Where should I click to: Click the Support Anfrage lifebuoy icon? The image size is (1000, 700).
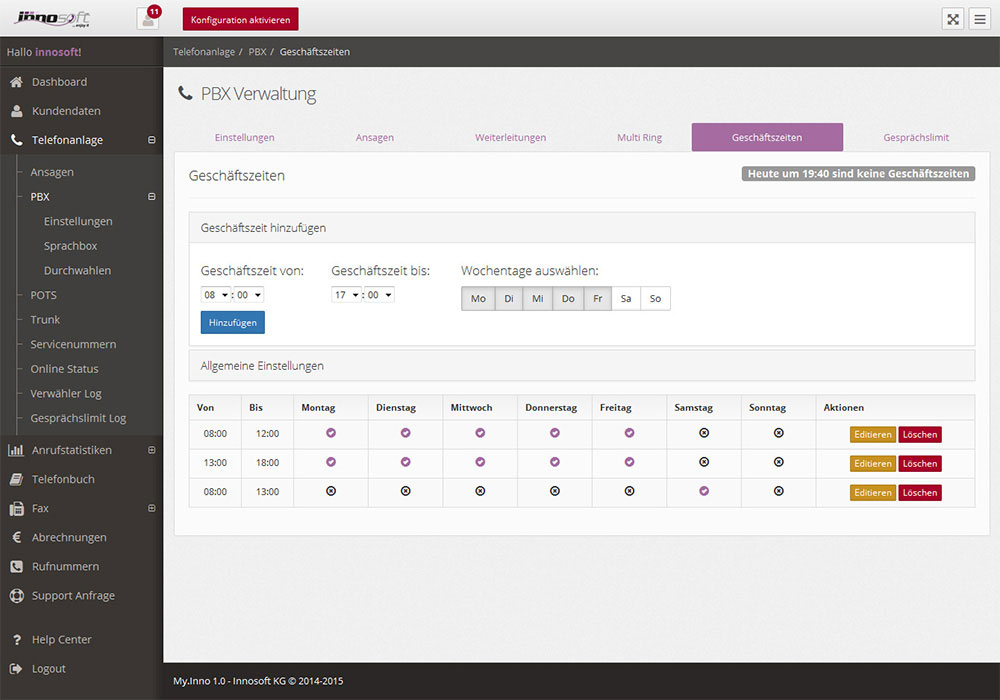point(17,595)
